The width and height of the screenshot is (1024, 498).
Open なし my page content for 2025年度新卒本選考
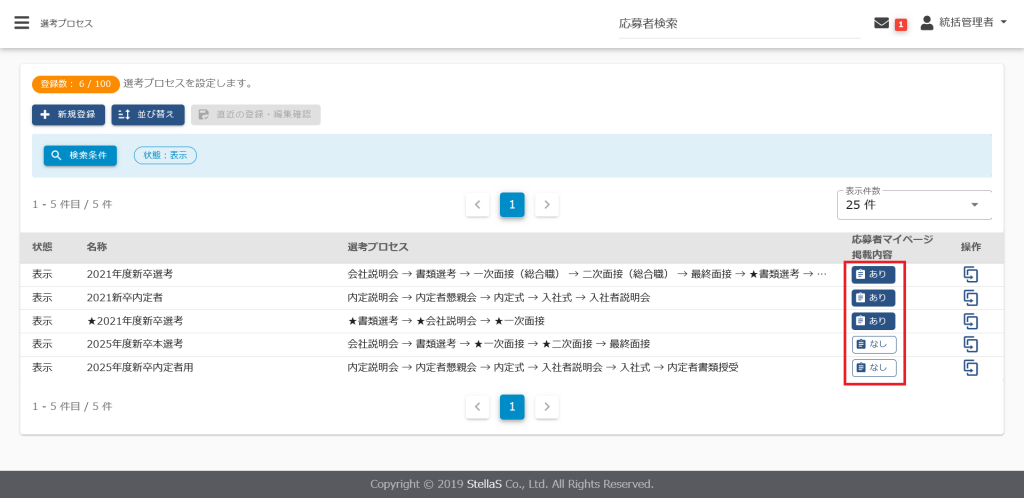[873, 344]
